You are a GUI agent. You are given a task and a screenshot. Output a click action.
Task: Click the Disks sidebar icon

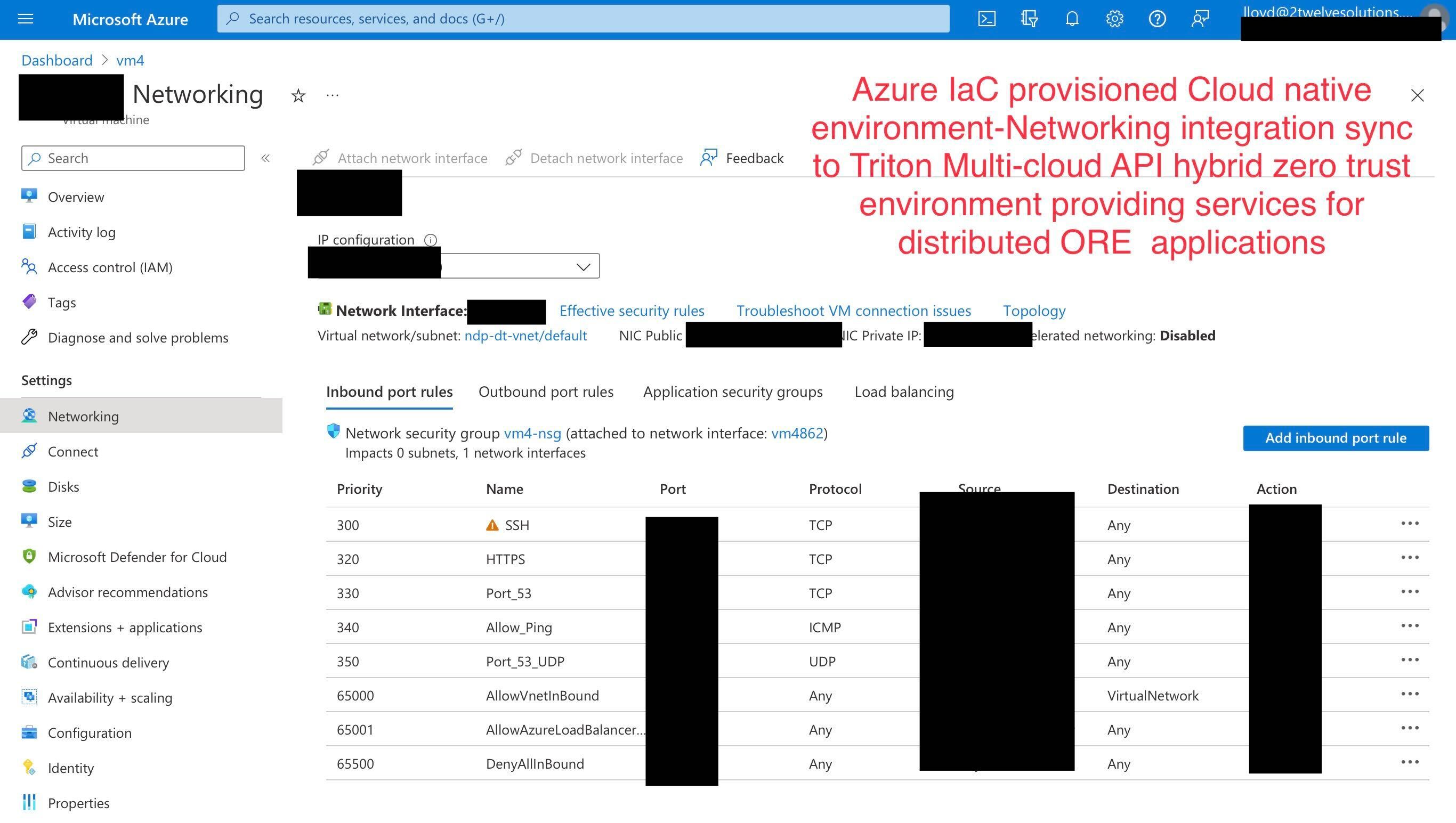tap(29, 486)
